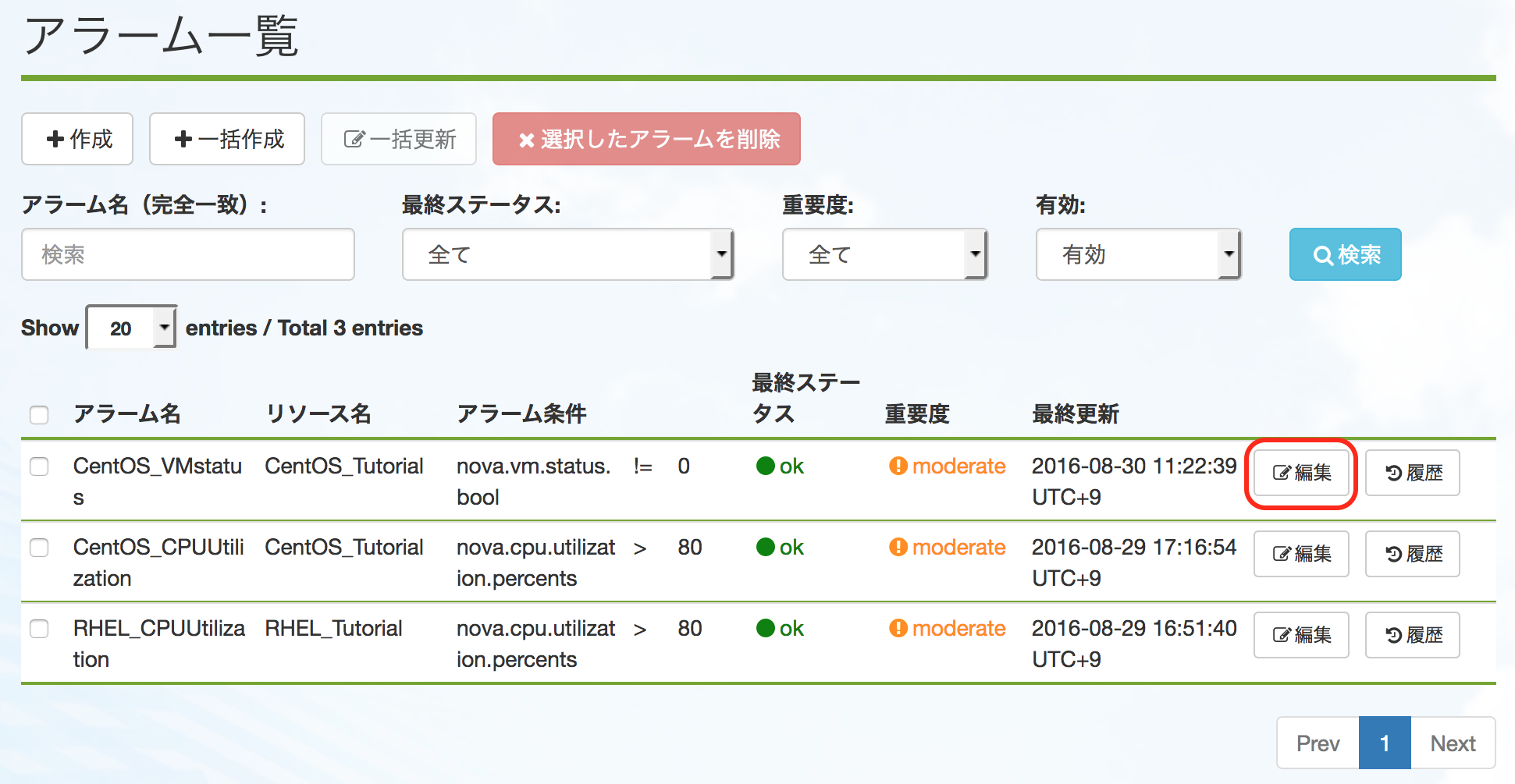Click the CentOS_VMstatus alarm name
Viewport: 1515px width, 784px height.
158,481
